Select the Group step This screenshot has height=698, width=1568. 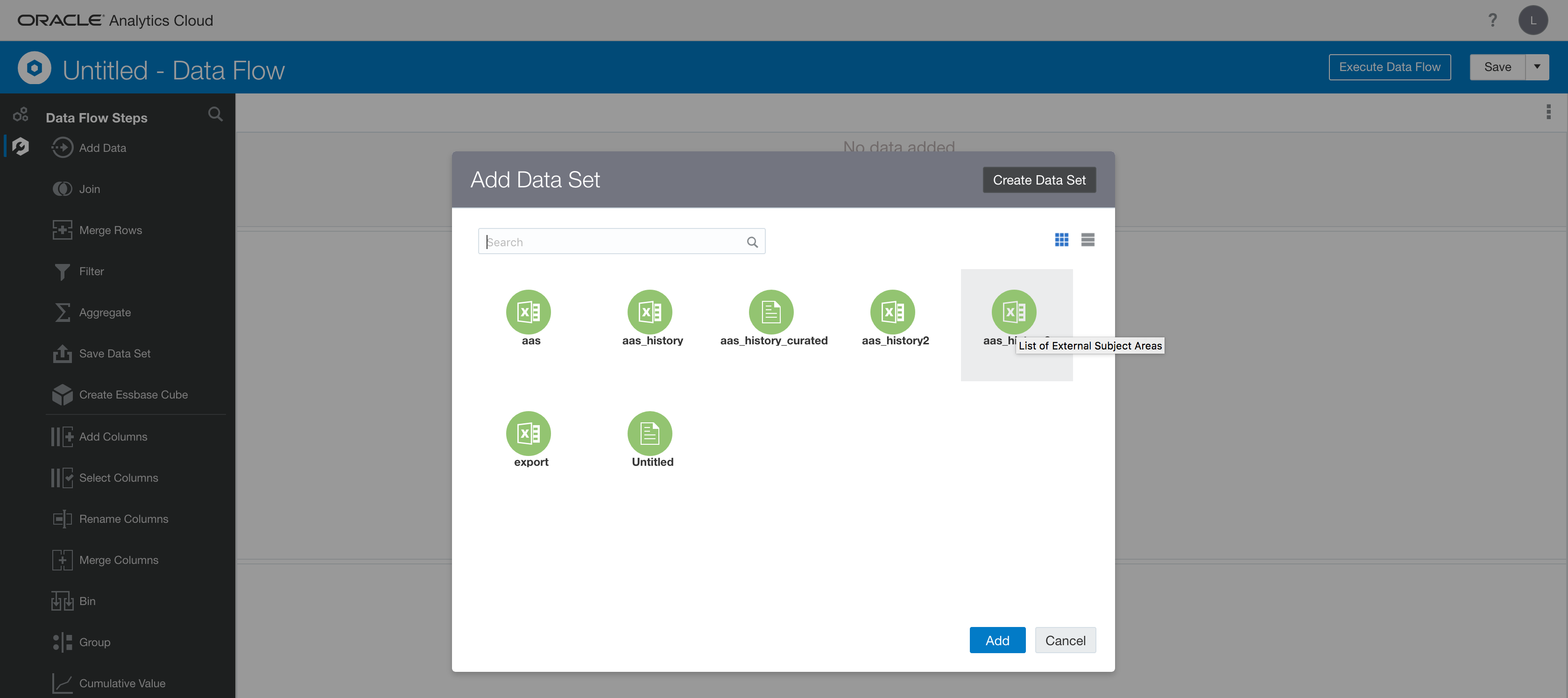[x=82, y=642]
